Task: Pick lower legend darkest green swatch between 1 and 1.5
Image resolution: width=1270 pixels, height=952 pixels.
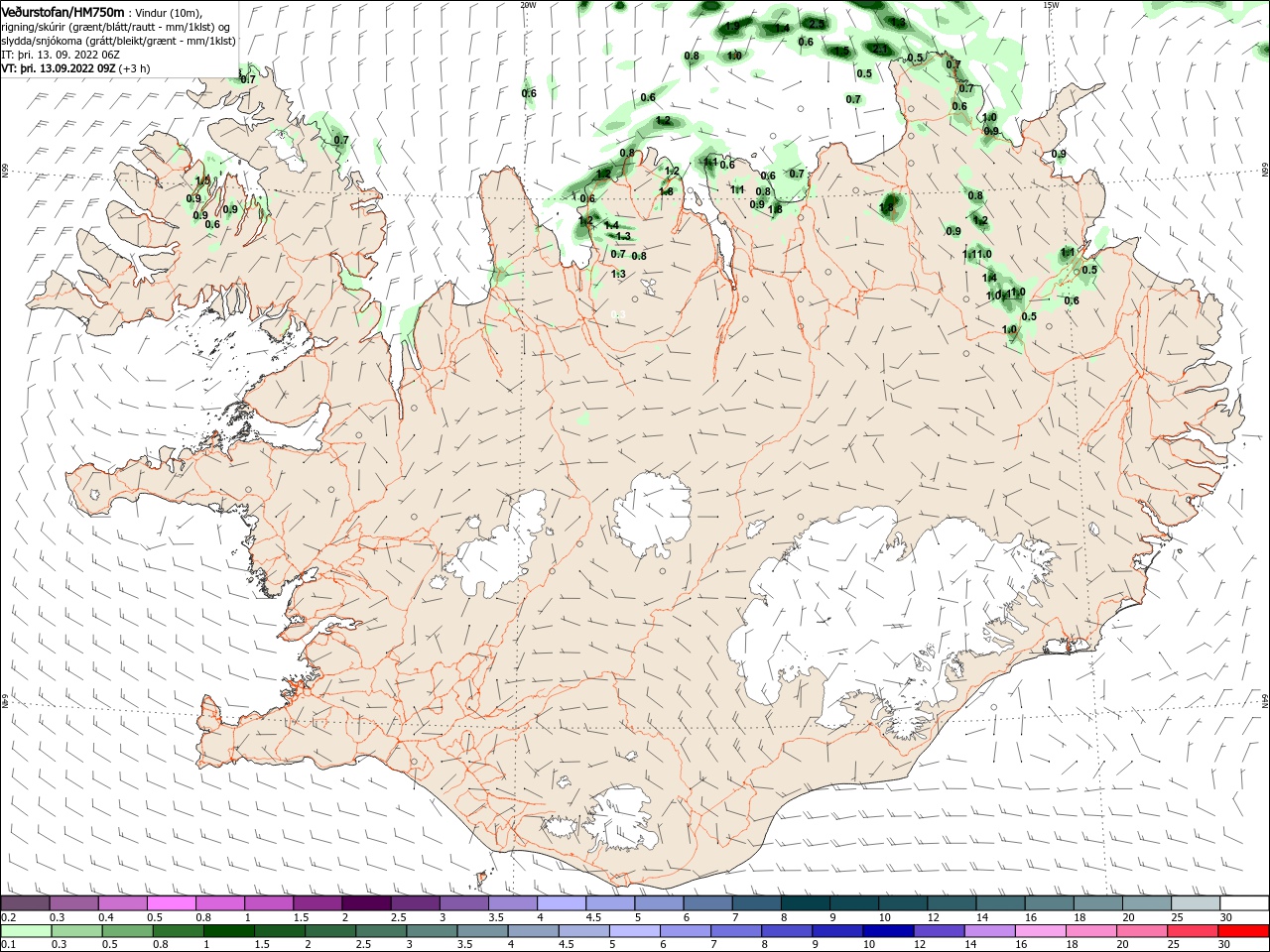Action: (x=228, y=931)
